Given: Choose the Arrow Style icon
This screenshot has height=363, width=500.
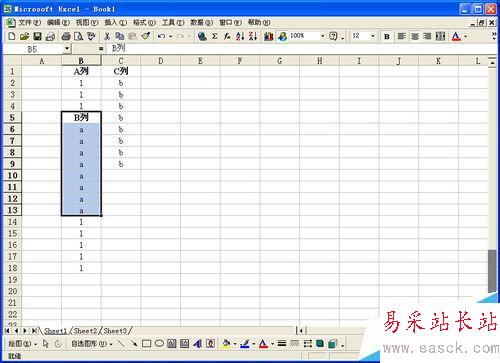Looking at the screenshot, I should (x=307, y=343).
